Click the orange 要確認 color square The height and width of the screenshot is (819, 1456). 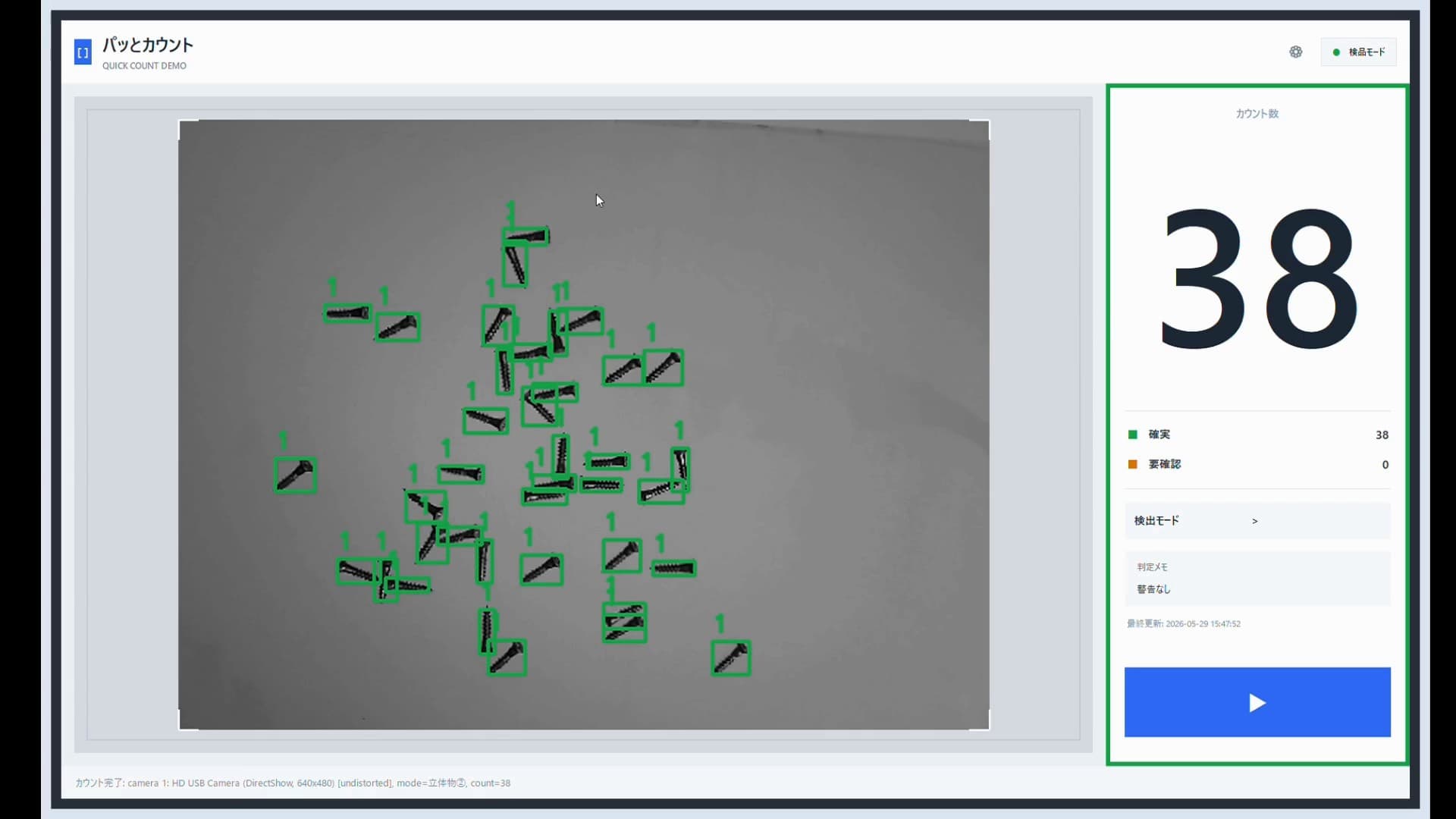[1133, 464]
